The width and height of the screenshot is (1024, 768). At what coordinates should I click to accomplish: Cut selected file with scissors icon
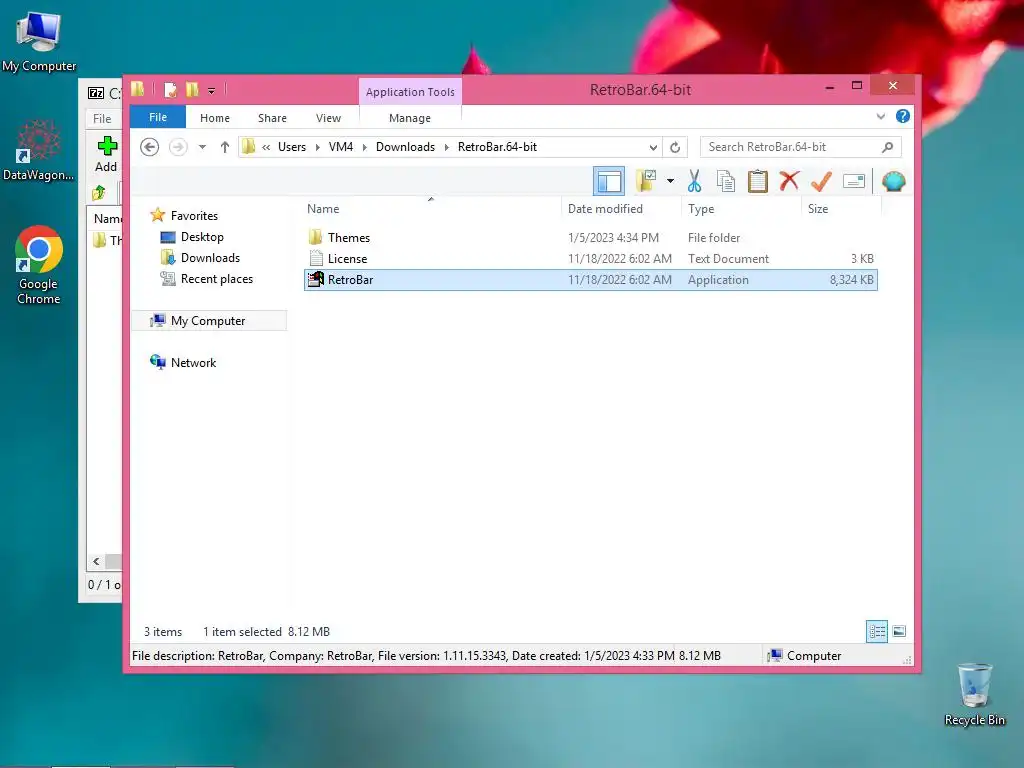point(694,181)
